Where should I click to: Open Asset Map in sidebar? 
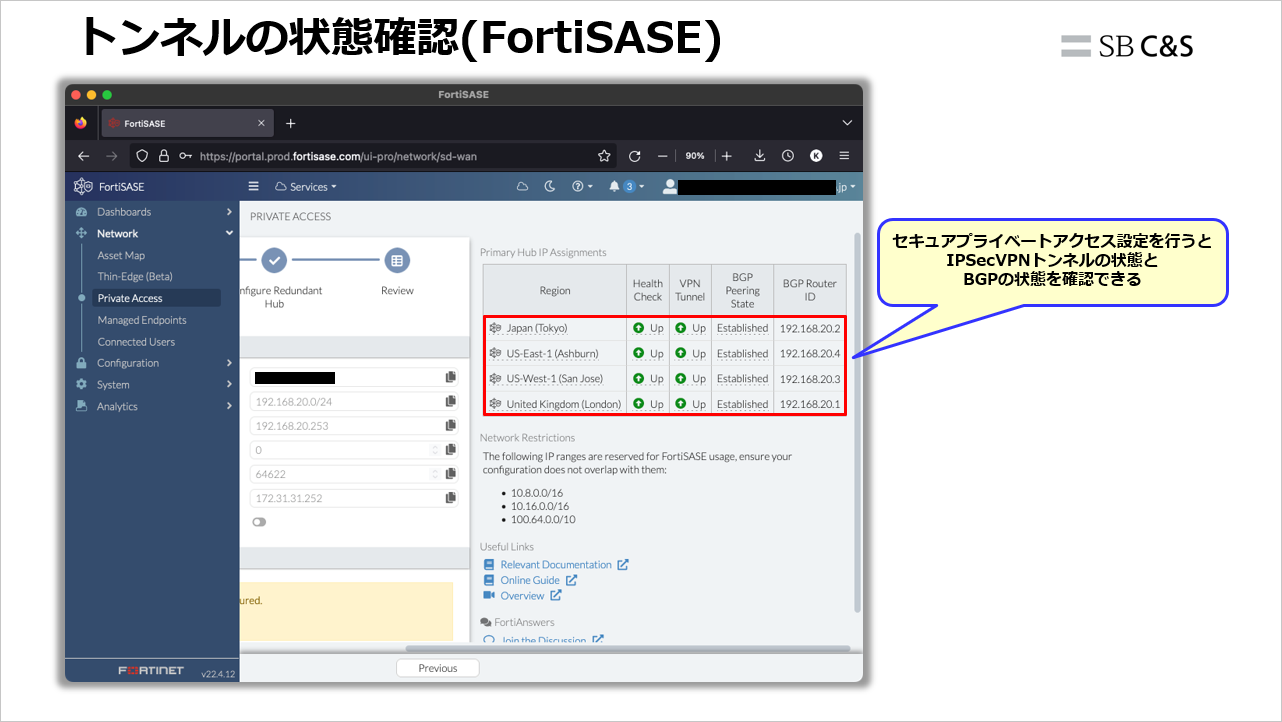point(121,256)
